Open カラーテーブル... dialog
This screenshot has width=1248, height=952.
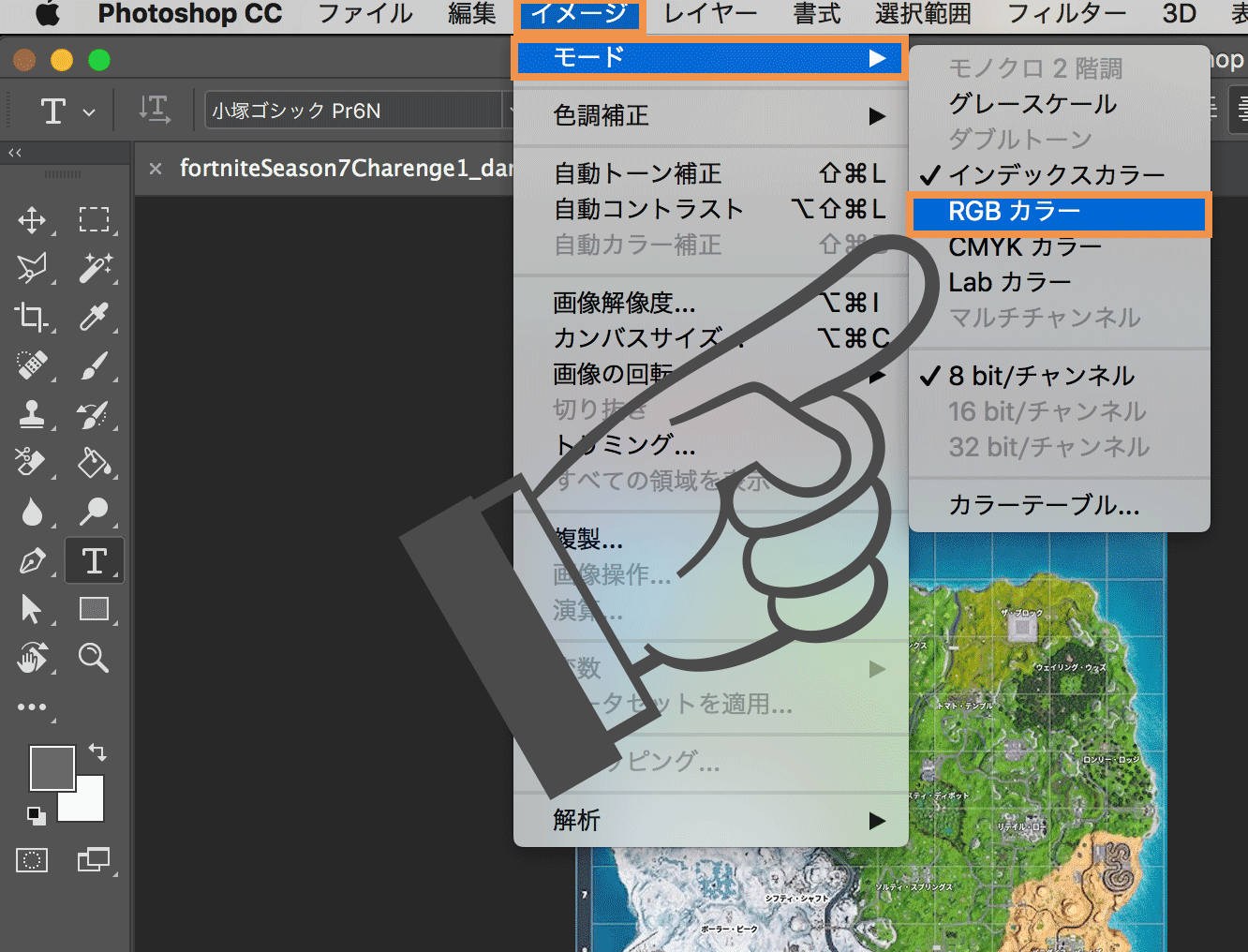[1060, 506]
